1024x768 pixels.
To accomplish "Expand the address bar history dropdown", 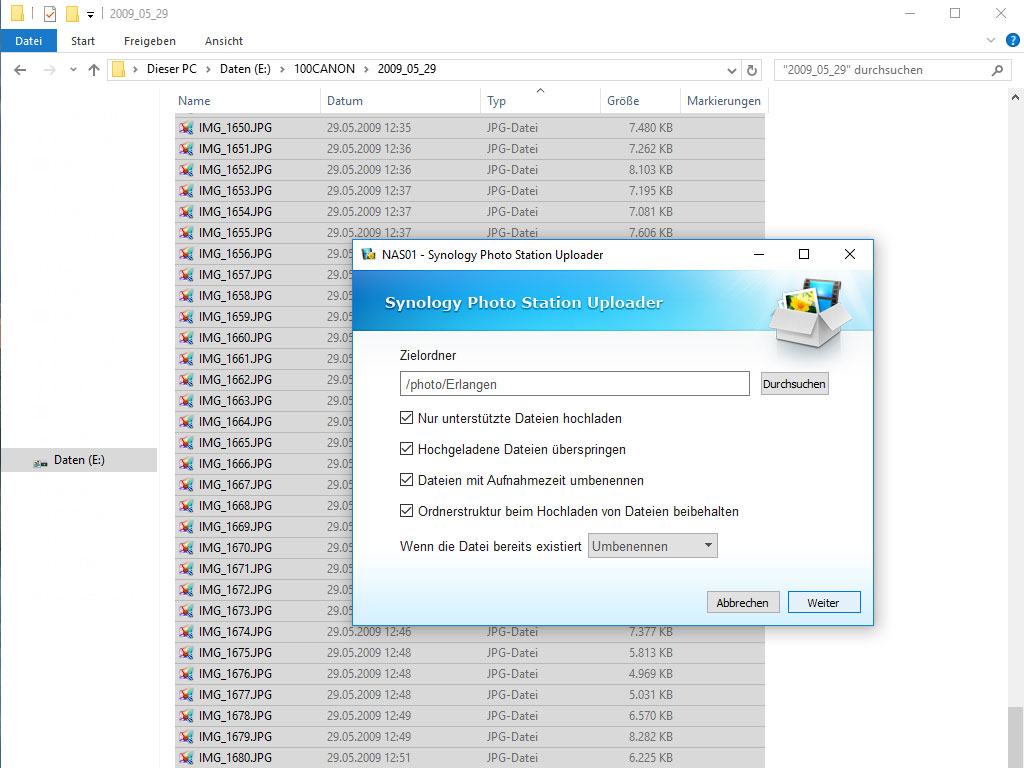I will pos(731,70).
